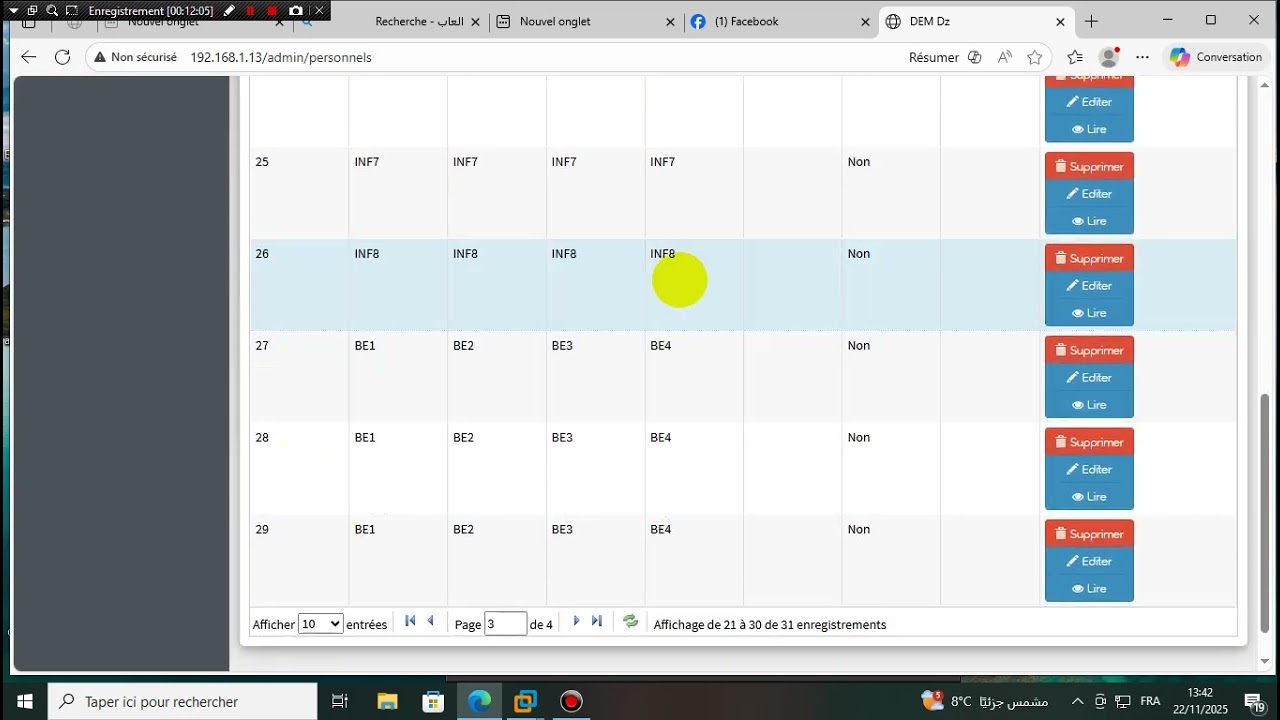Screen dimensions: 1280x720
Task: Click the Edge browser taskbar icon
Action: click(479, 701)
